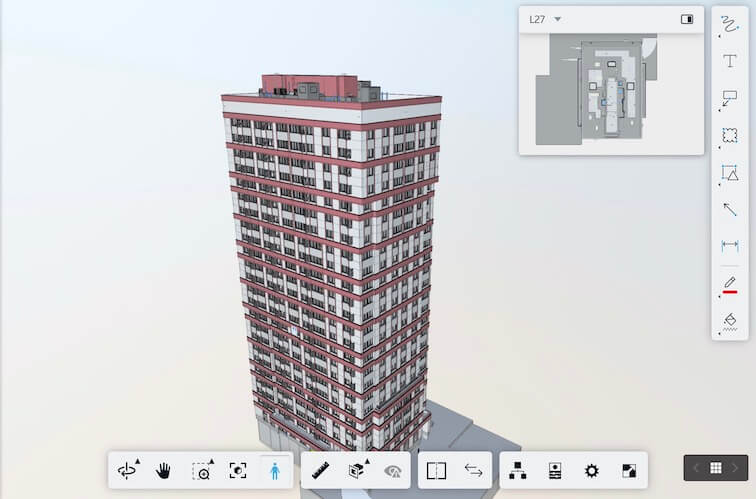Select the Dimension markup tool
The width and height of the screenshot is (756, 499).
click(730, 246)
